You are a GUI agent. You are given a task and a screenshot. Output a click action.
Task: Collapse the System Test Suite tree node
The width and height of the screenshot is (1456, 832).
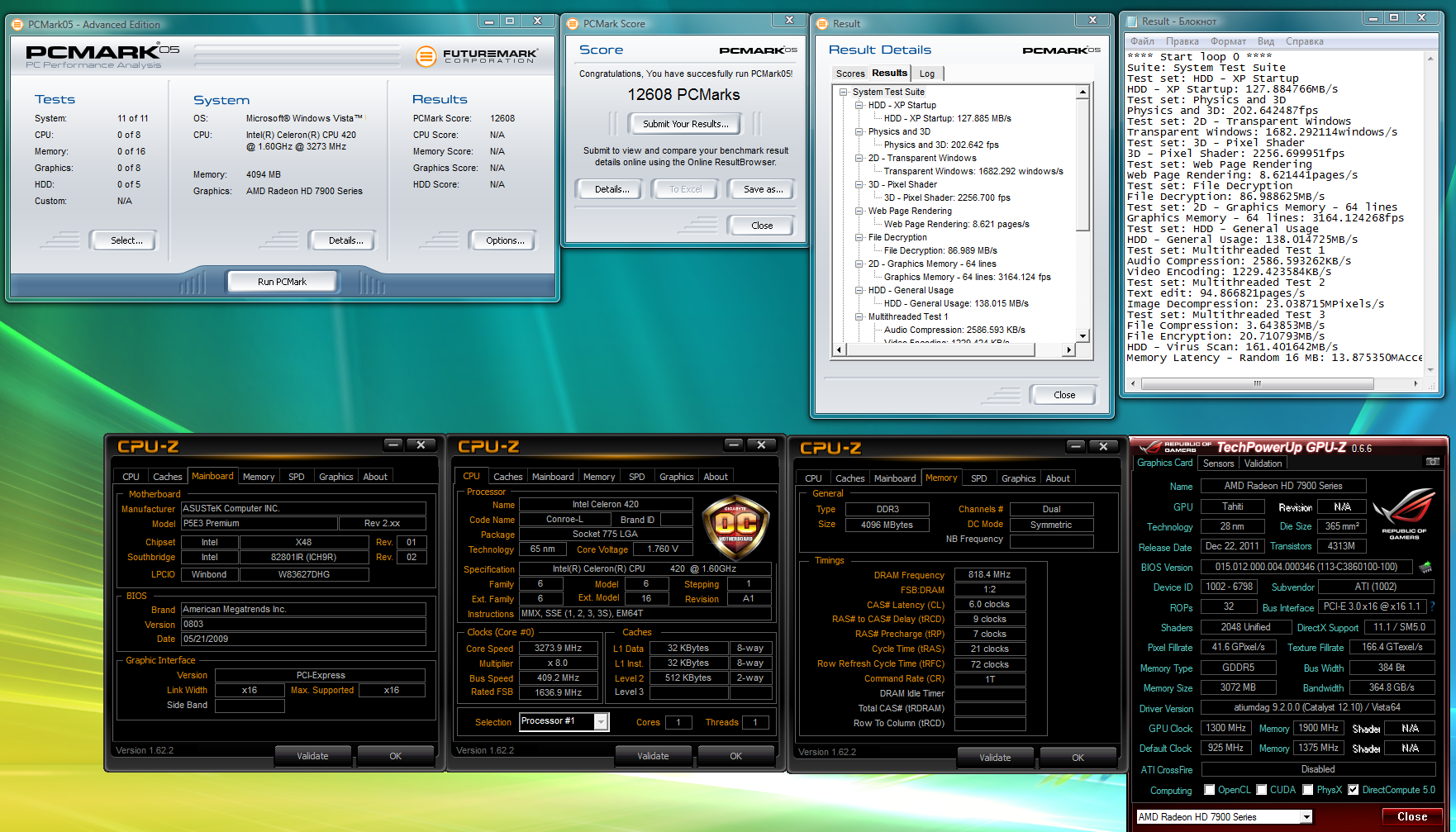coord(844,93)
